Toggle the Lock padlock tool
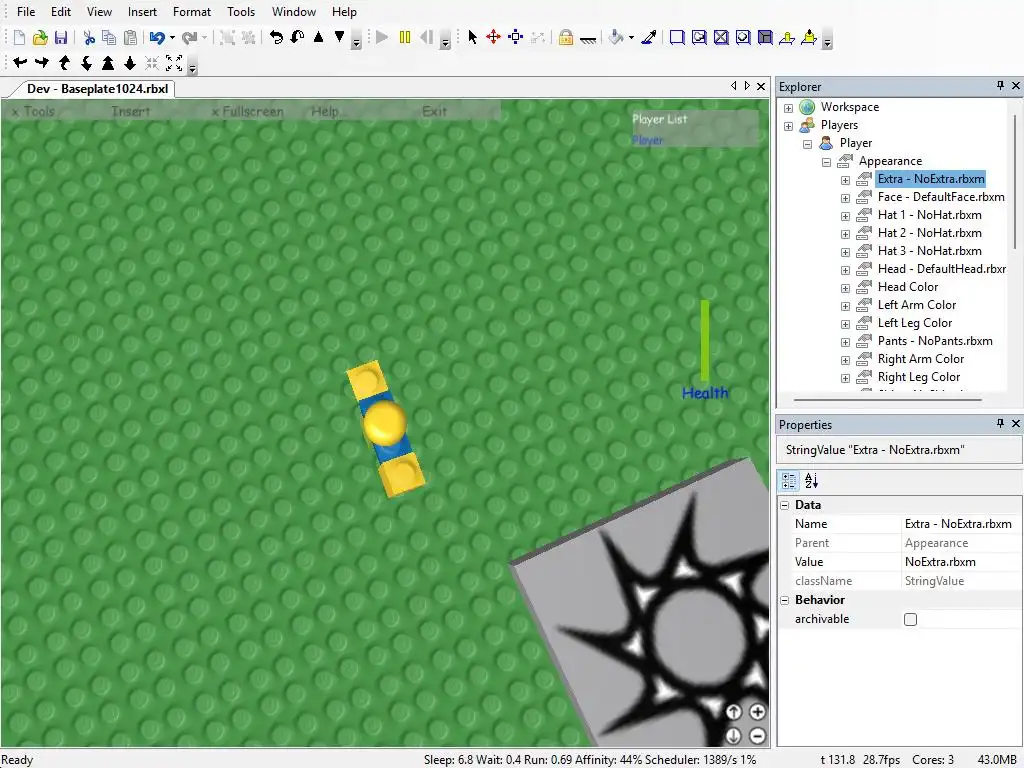This screenshot has width=1024, height=768. (566, 37)
